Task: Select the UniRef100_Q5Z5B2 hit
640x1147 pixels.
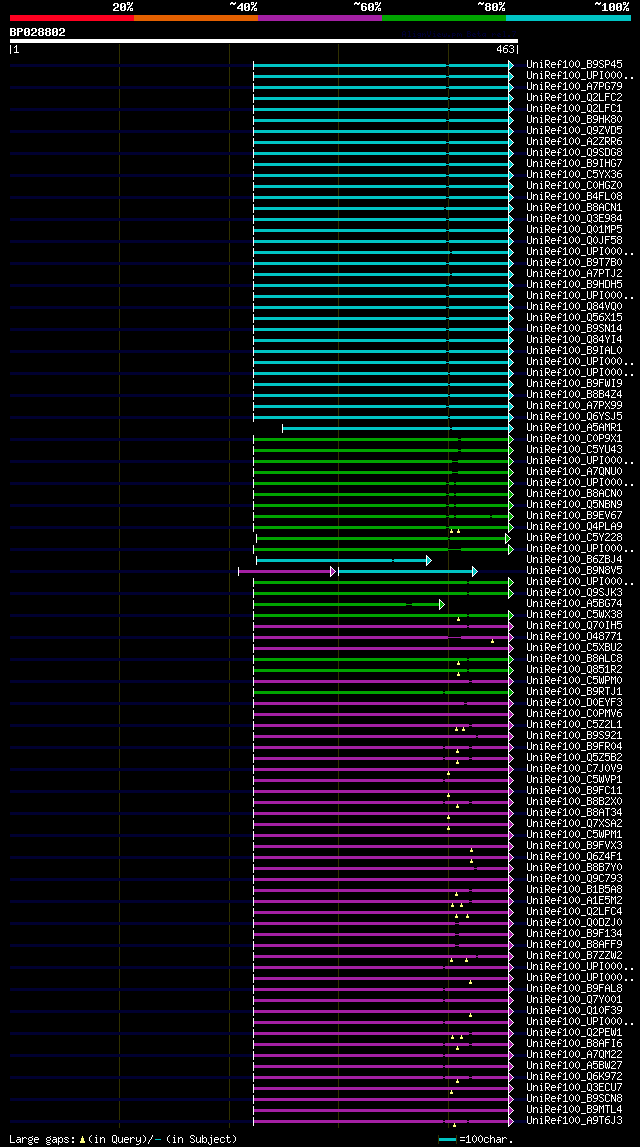Action: [x=574, y=757]
